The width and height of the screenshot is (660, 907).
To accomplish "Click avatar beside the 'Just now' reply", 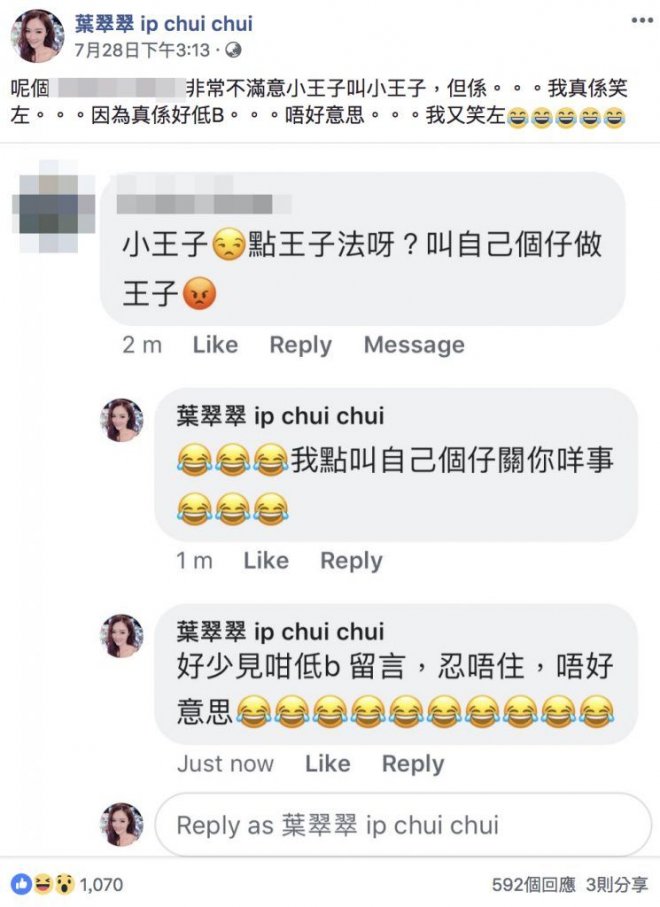I will point(121,636).
